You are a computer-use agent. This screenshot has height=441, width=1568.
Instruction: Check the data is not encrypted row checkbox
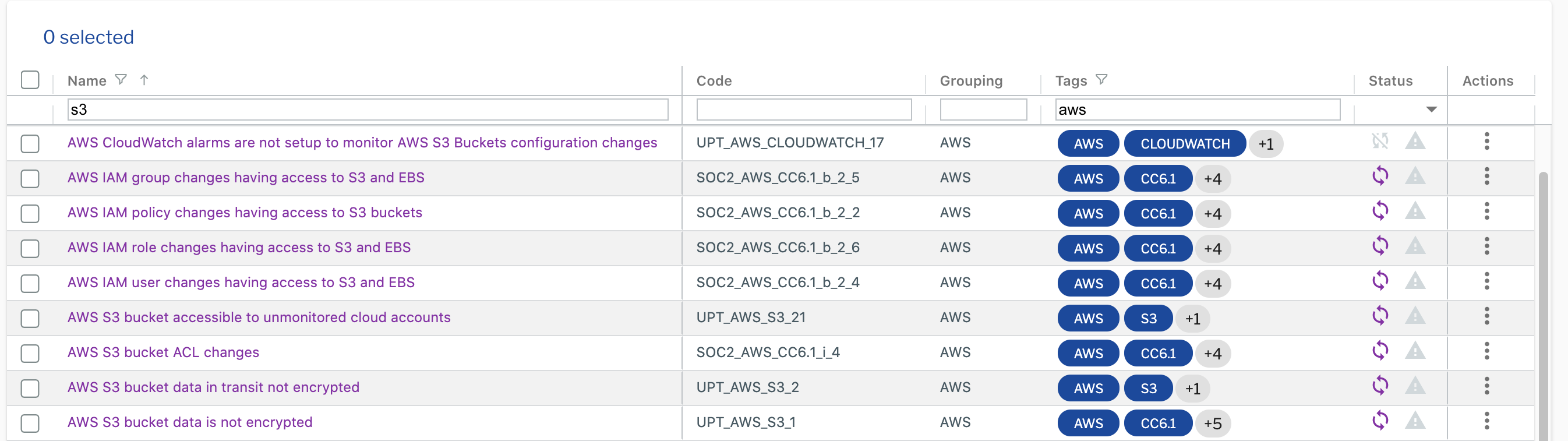click(x=30, y=424)
